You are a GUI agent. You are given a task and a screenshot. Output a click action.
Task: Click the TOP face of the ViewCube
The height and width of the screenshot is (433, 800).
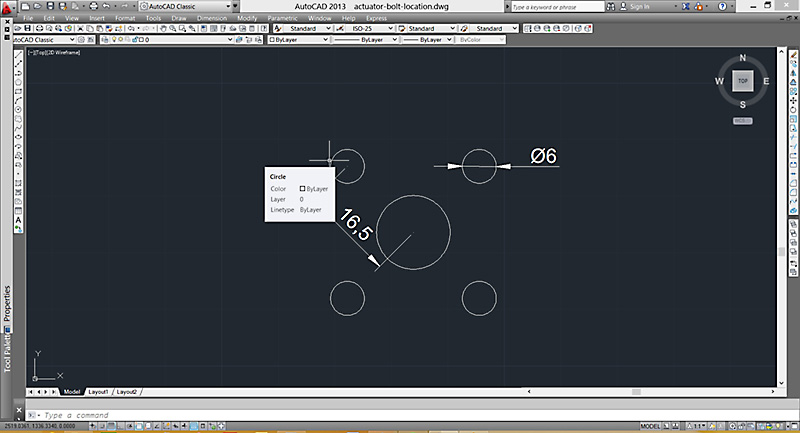coord(743,81)
